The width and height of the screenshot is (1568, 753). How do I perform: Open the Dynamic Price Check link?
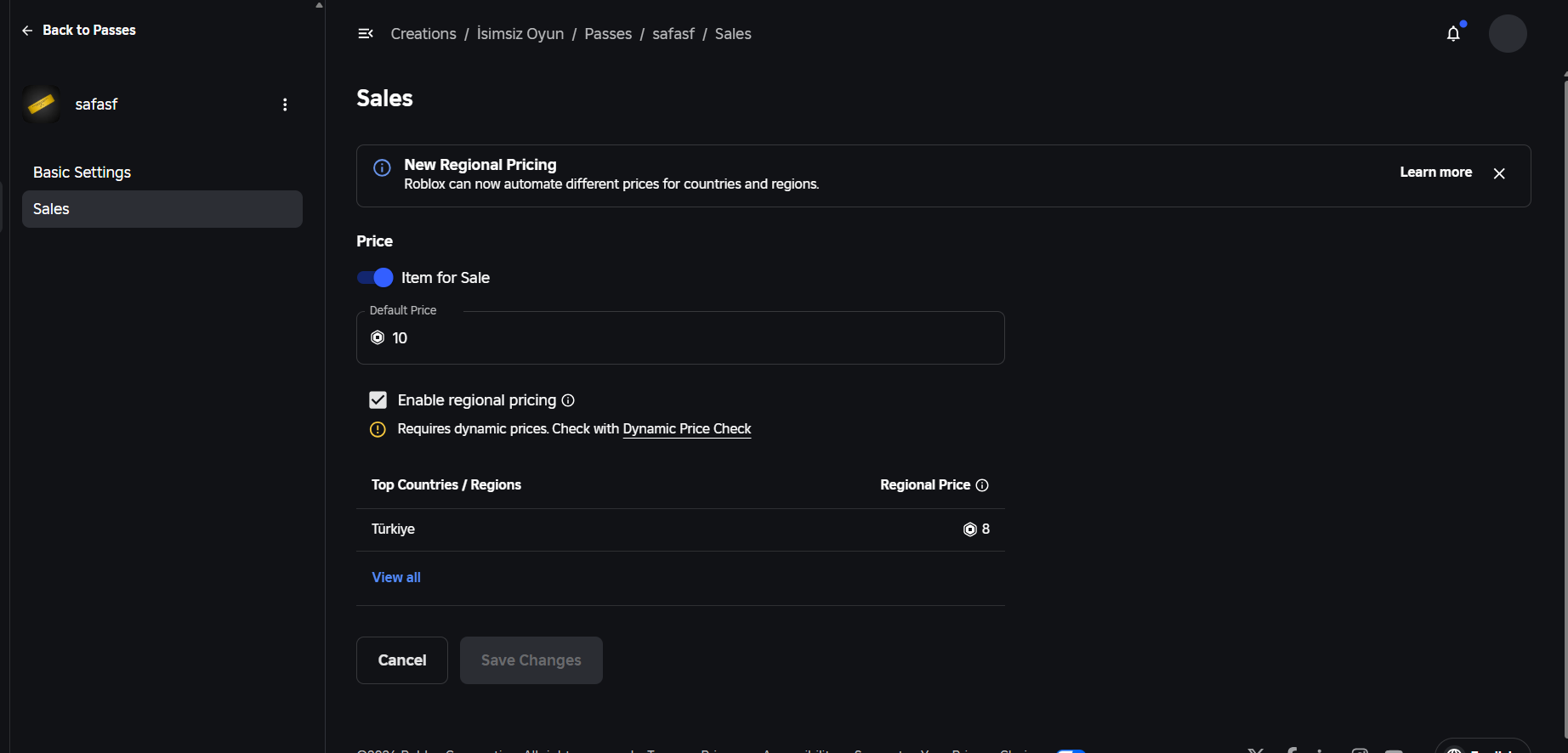click(x=687, y=429)
